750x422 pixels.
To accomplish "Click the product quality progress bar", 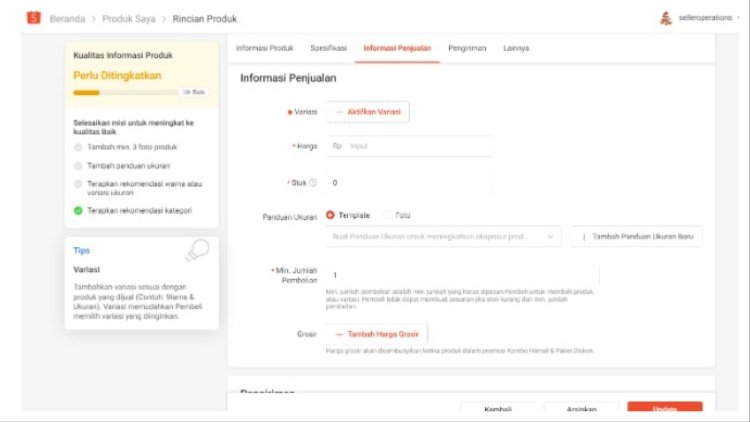I will pos(125,92).
